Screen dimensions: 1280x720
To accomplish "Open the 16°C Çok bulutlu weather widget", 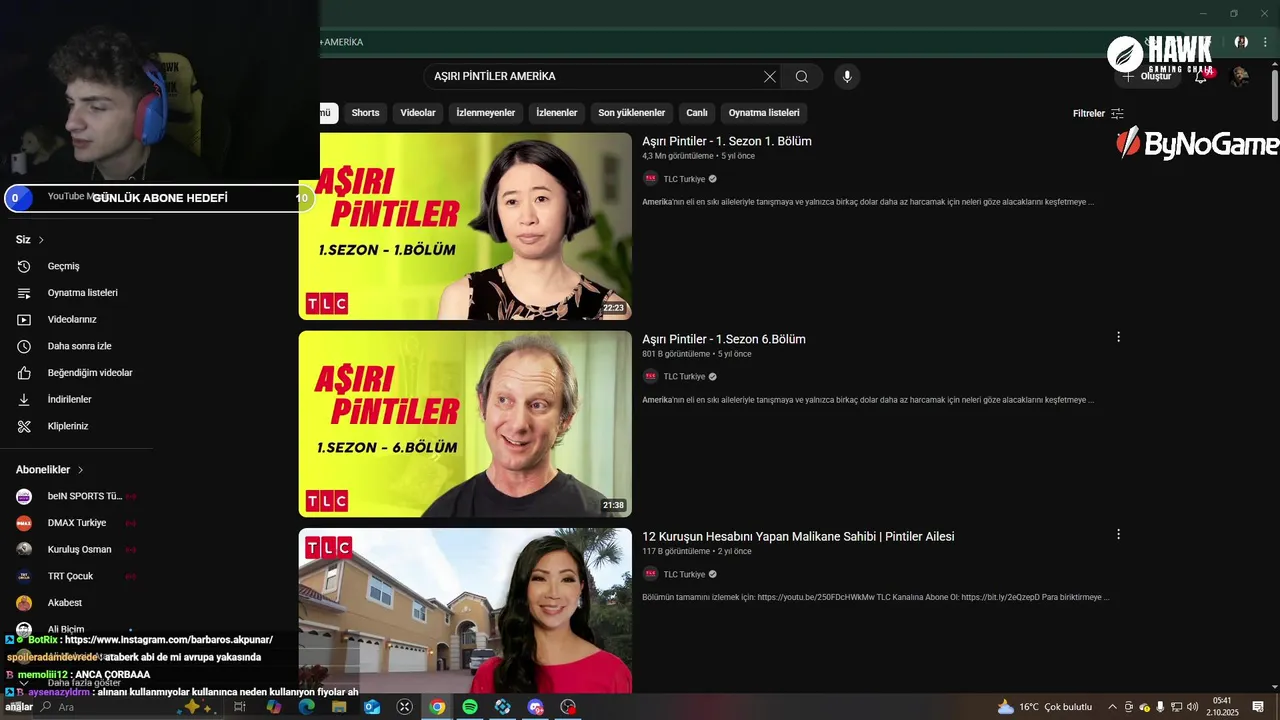I will tap(1044, 707).
